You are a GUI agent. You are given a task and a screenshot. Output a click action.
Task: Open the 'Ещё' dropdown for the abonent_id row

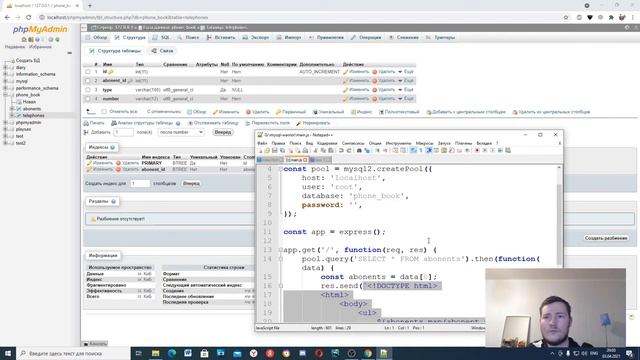(x=406, y=81)
